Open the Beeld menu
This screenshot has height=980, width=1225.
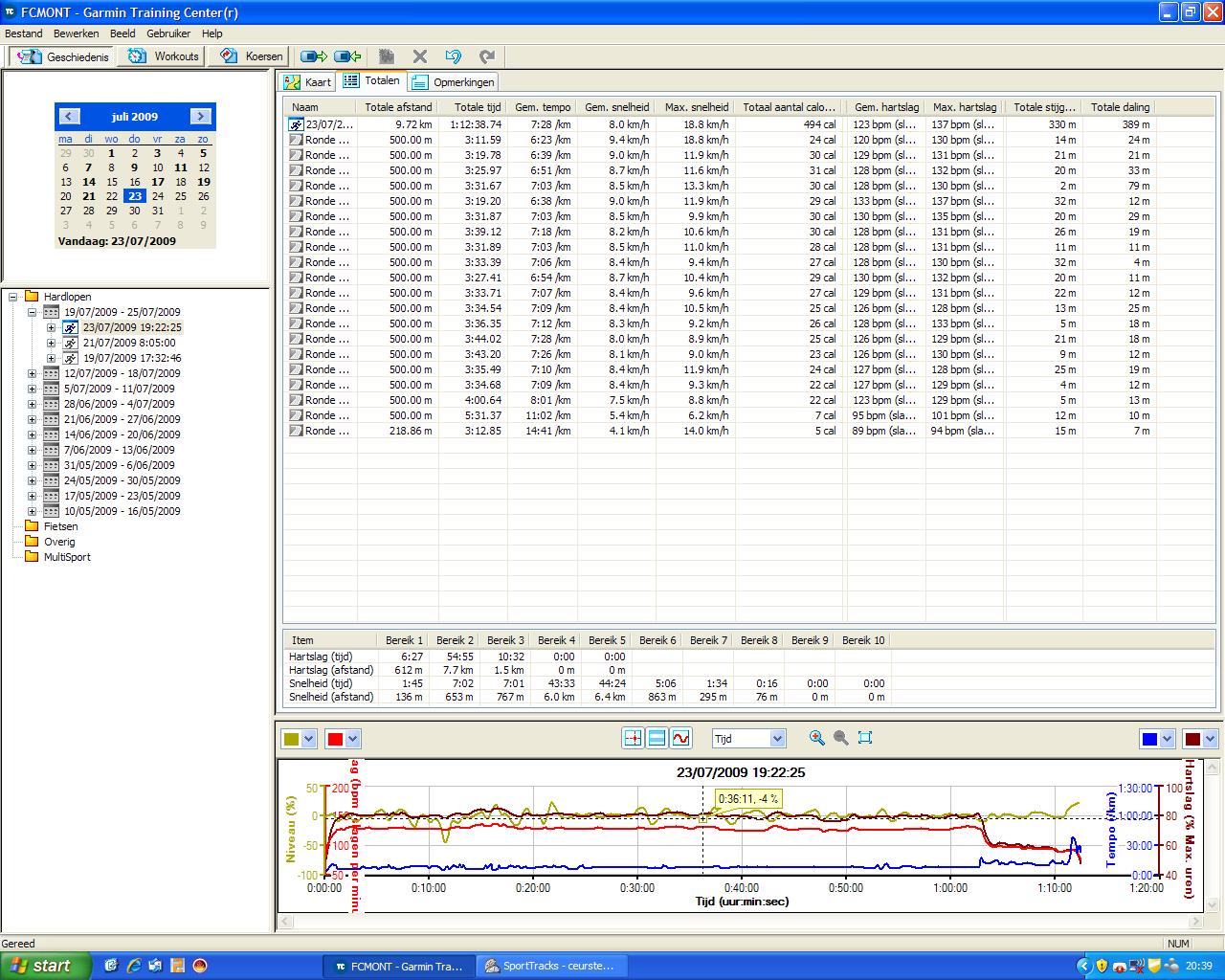pyautogui.click(x=122, y=33)
